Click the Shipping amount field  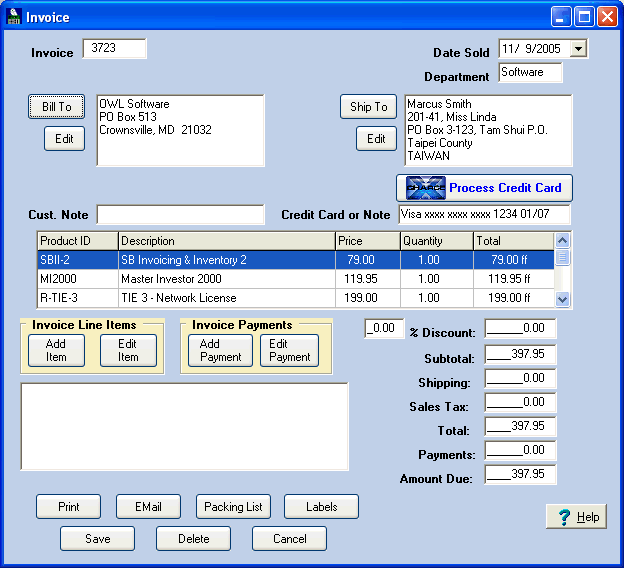click(520, 378)
